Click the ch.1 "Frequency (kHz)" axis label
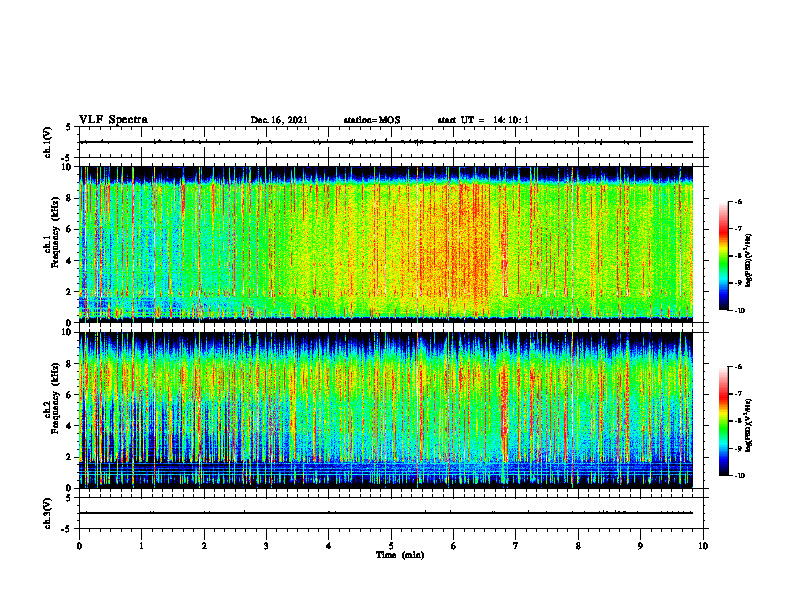The height and width of the screenshot is (612, 792). (55, 232)
